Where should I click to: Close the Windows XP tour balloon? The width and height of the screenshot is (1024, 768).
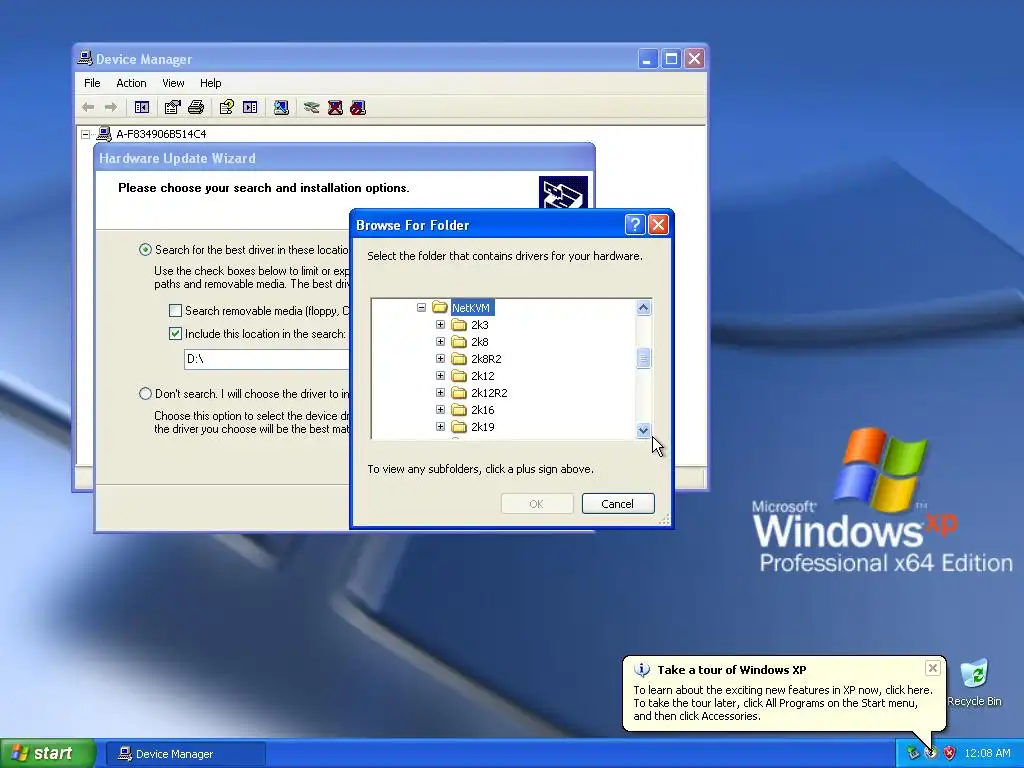coord(933,668)
